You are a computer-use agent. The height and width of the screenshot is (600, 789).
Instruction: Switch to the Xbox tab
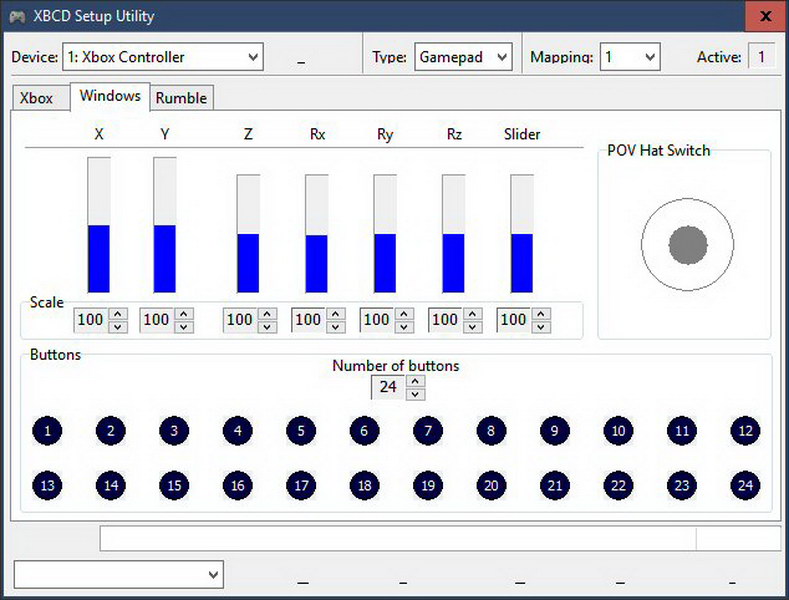40,98
